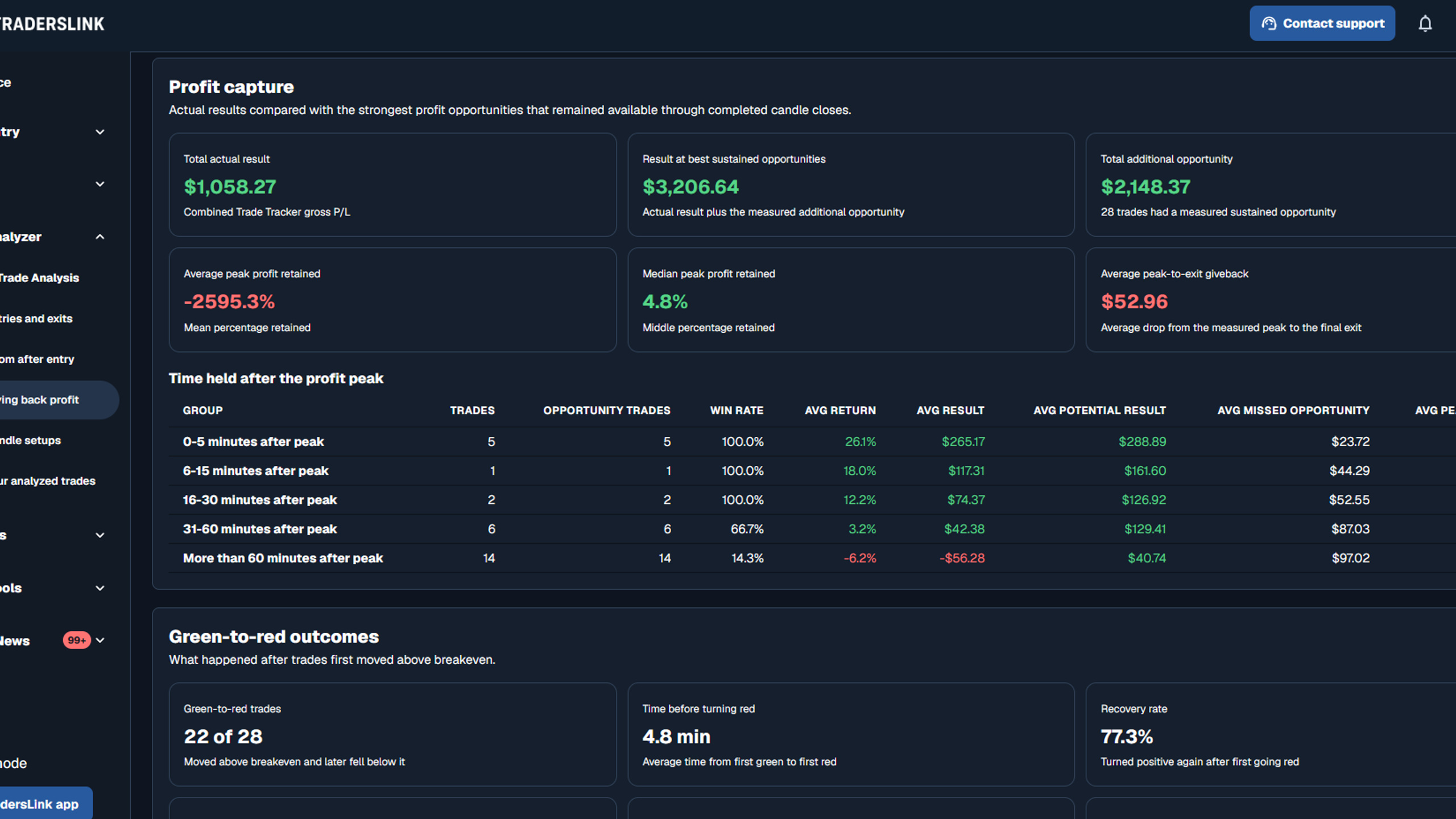This screenshot has width=1456, height=819.
Task: Select the '0-5 minutes after peak' row
Action: tap(812, 441)
